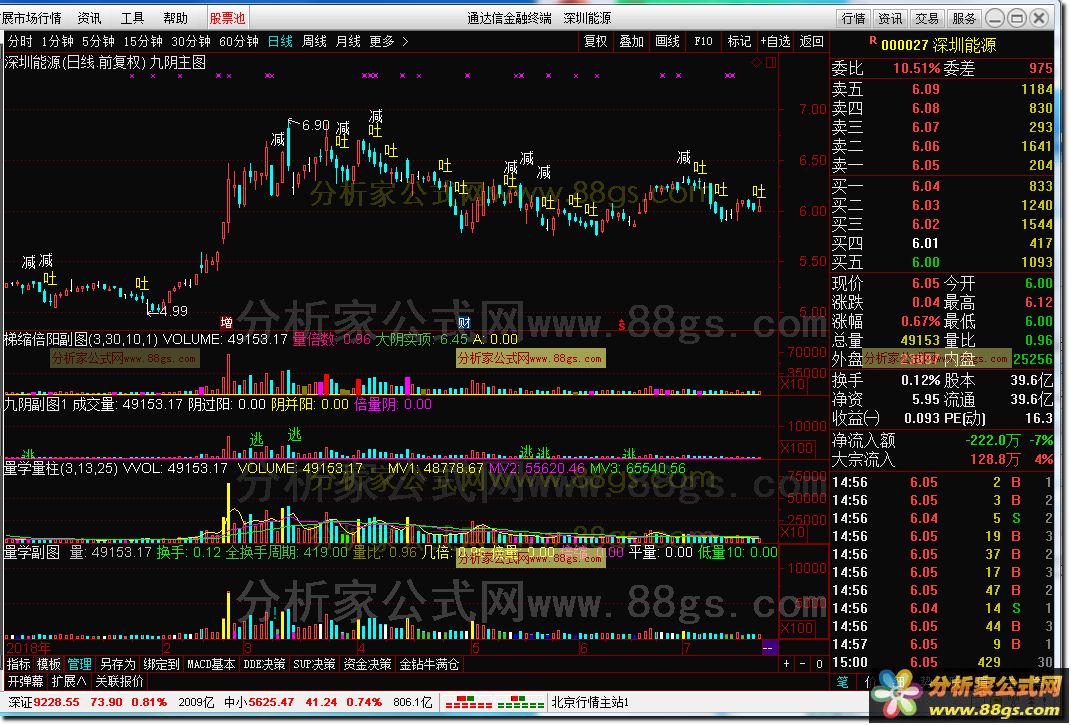
Task: Add stock via +自选 button
Action: pyautogui.click(x=775, y=42)
